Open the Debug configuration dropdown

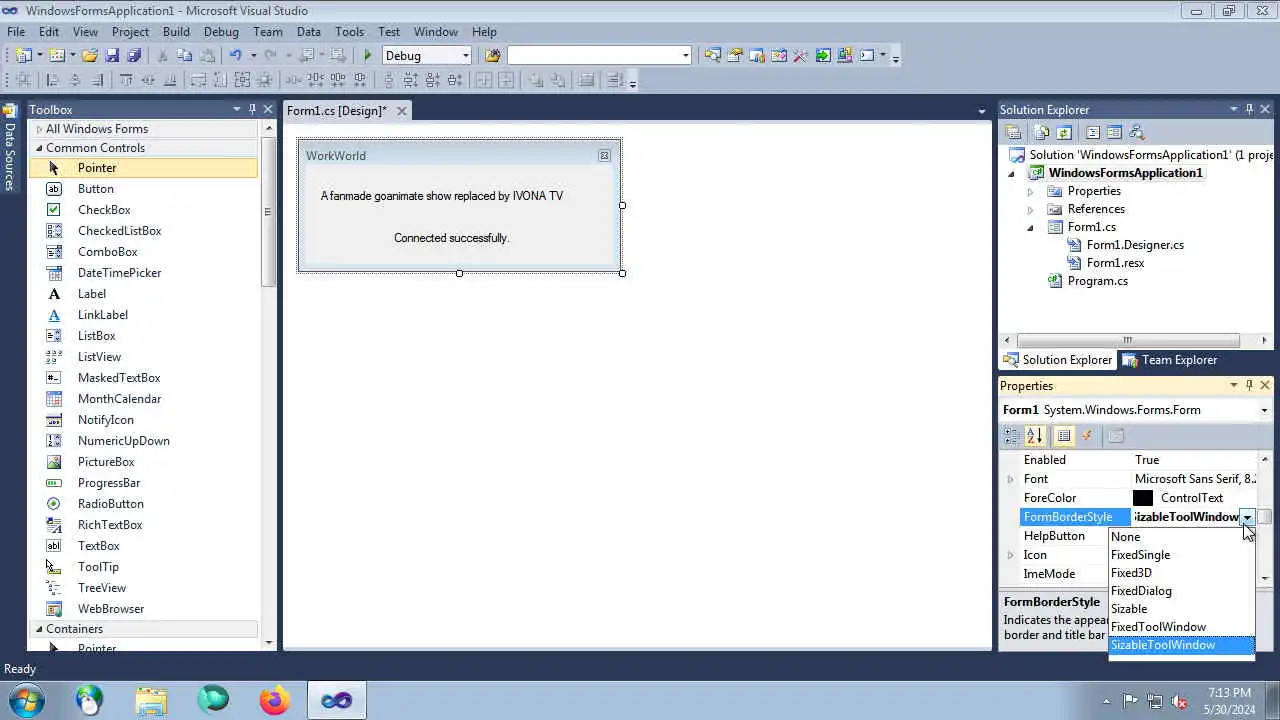(466, 56)
